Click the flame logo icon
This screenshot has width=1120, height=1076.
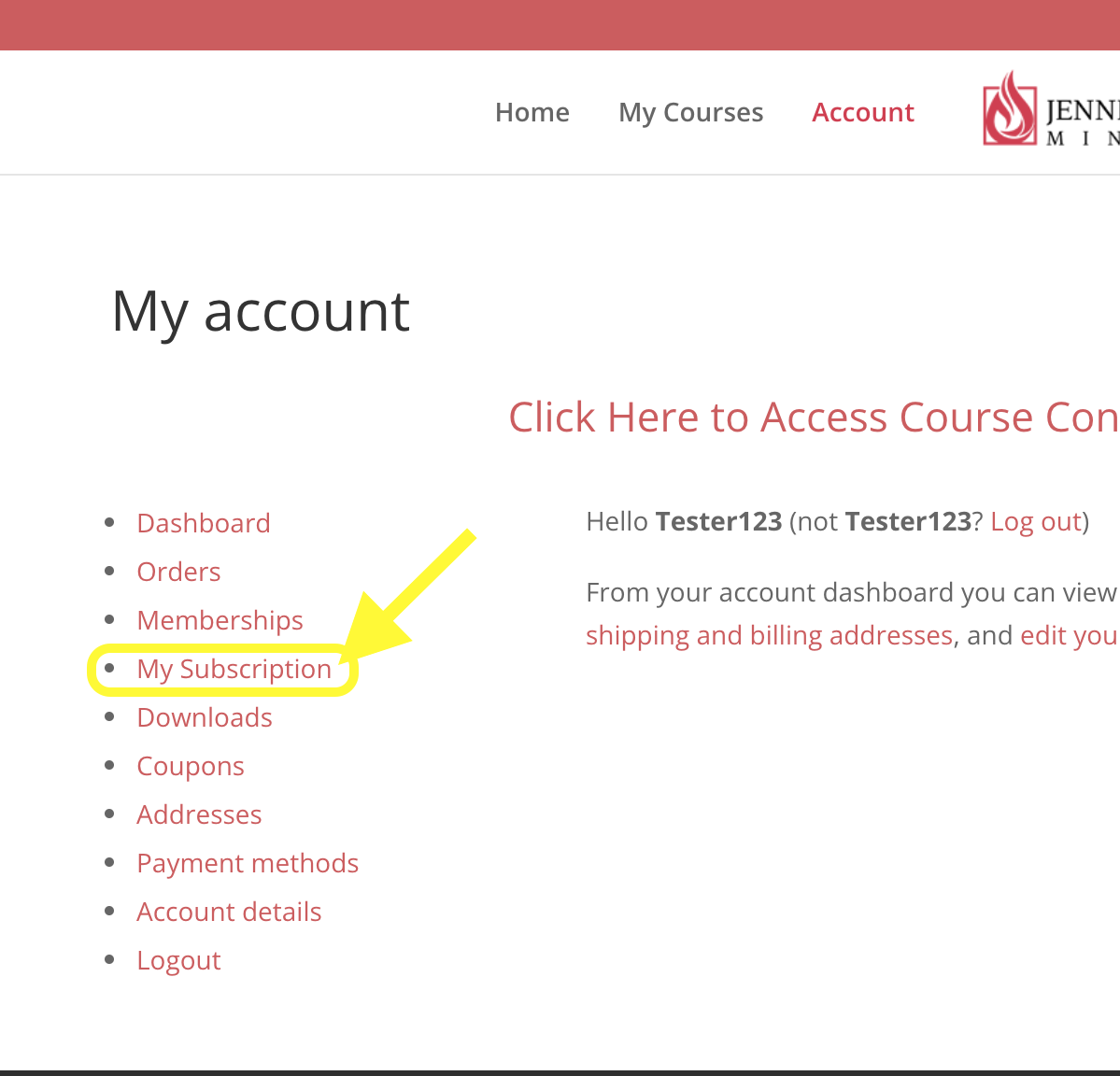(1009, 109)
